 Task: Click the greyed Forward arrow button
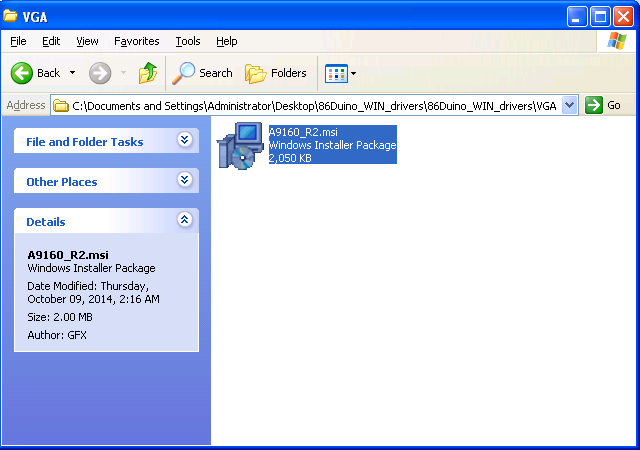click(100, 73)
